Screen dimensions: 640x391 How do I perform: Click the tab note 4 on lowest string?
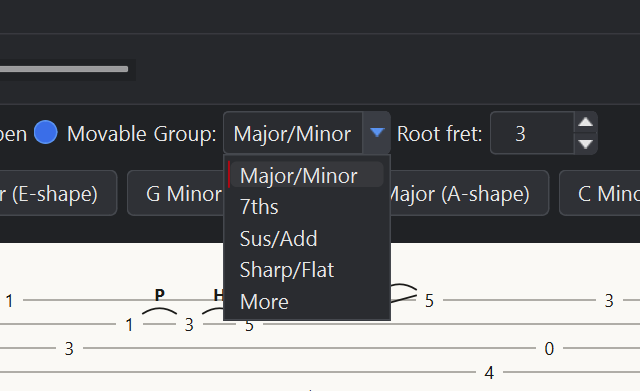tap(489, 373)
